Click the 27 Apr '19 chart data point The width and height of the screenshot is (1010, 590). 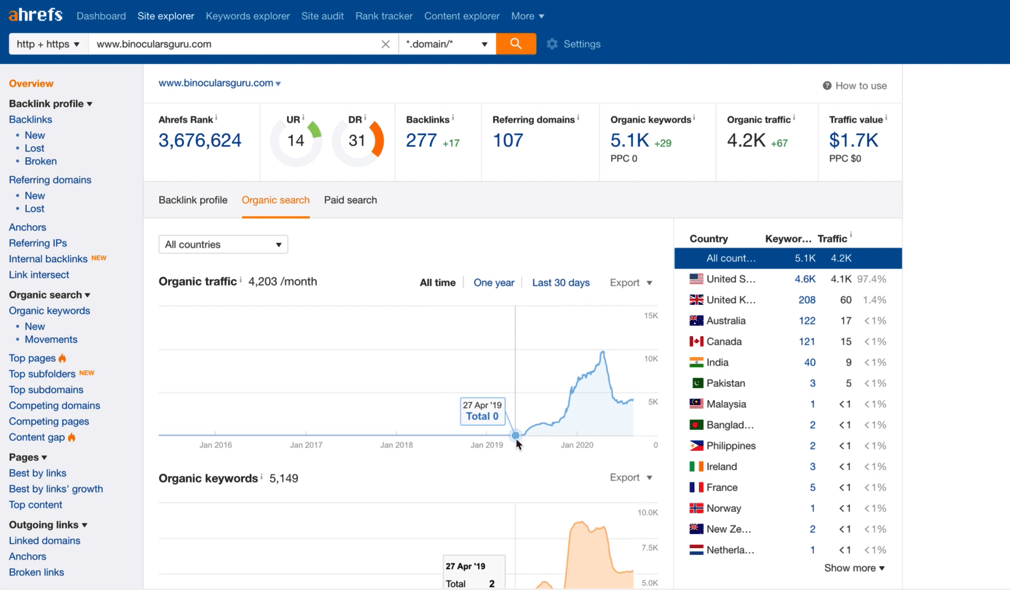pyautogui.click(x=516, y=435)
